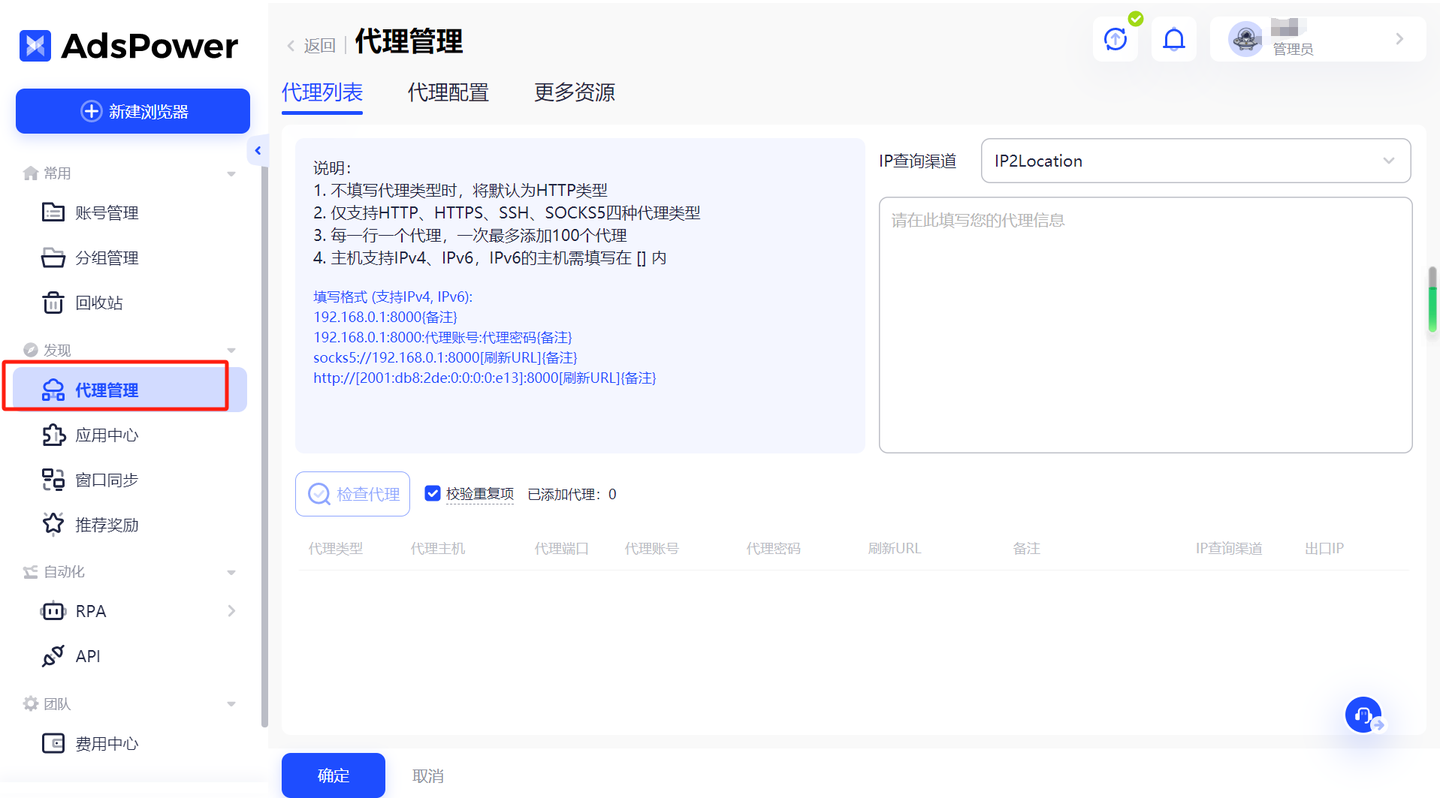1440x798 pixels.
Task: Click the 新建浏览器 button
Action: click(x=132, y=110)
